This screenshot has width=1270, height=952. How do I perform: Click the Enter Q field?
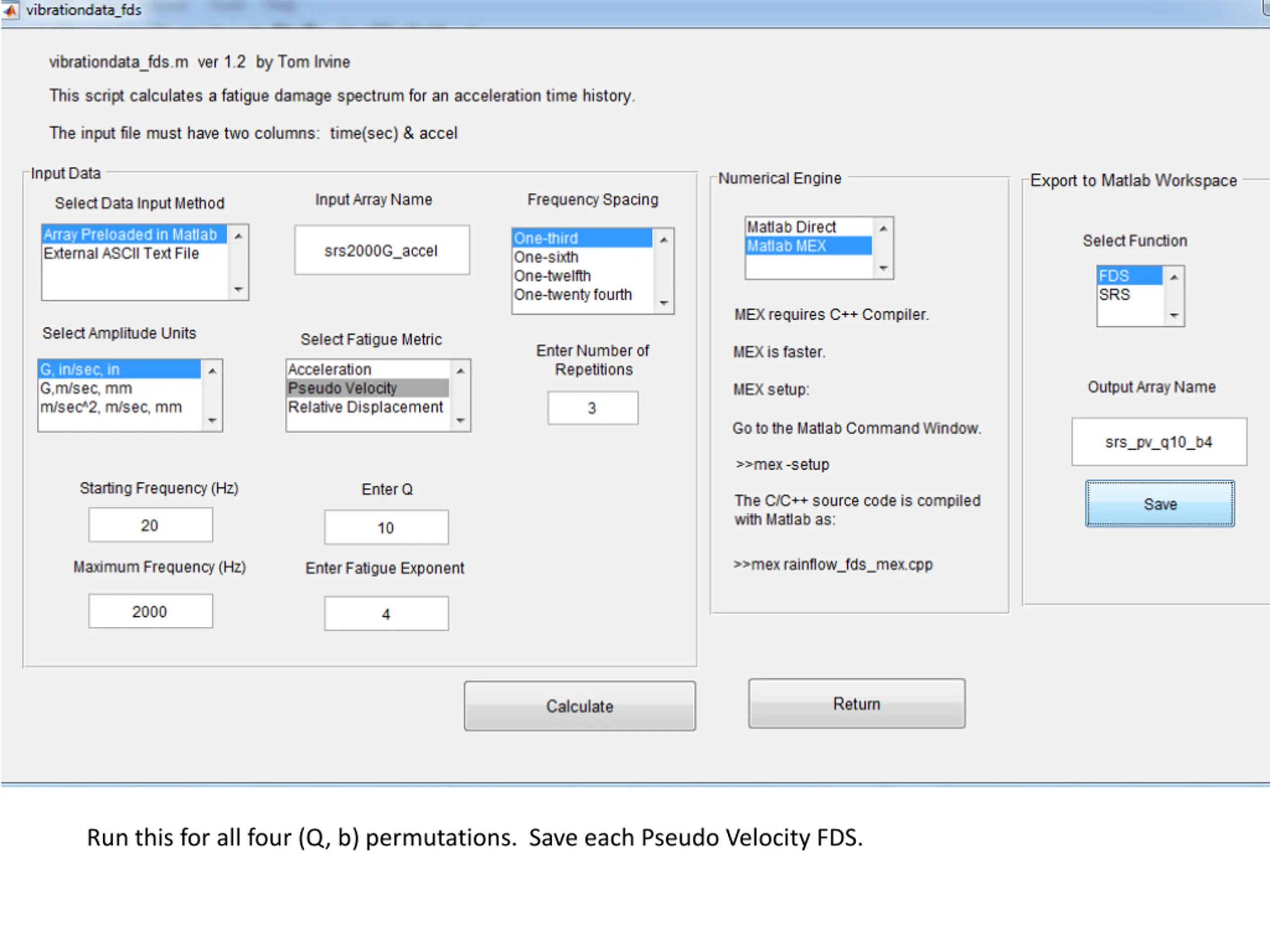point(386,528)
